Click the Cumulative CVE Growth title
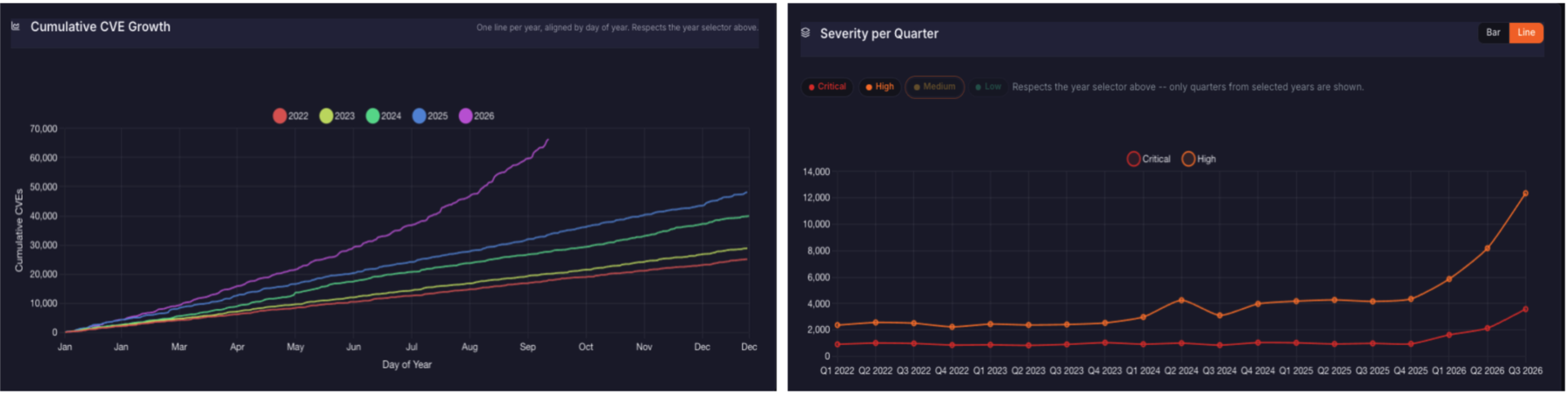The height and width of the screenshot is (394, 1568). [100, 27]
